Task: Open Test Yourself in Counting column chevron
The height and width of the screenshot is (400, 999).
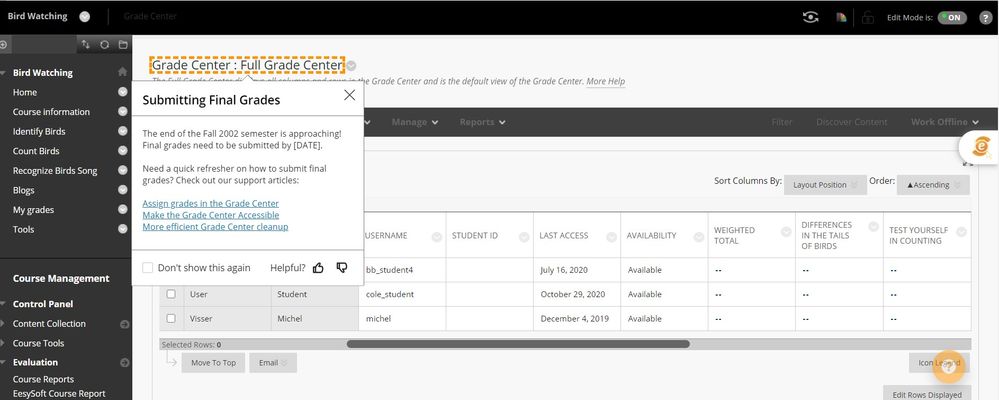Action: 961,232
